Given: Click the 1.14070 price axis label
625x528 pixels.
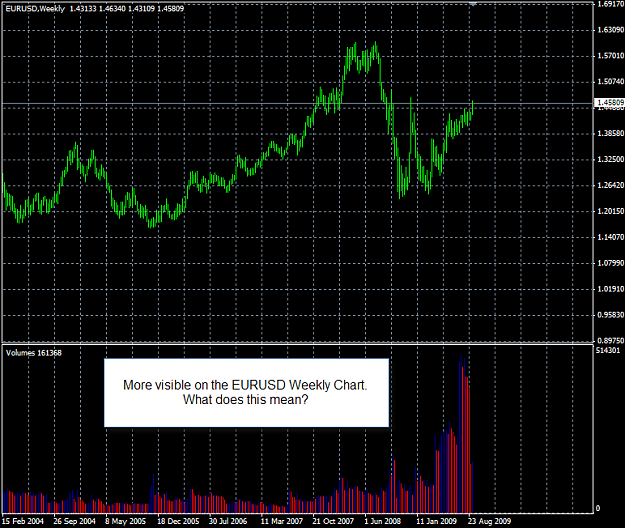Looking at the screenshot, I should pyautogui.click(x=610, y=237).
